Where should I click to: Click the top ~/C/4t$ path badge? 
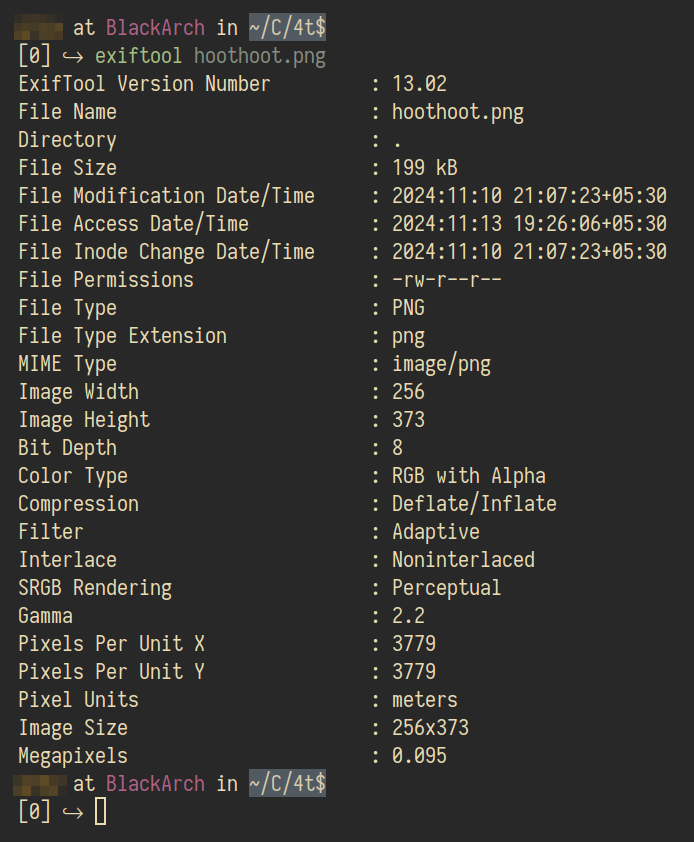coord(287,27)
